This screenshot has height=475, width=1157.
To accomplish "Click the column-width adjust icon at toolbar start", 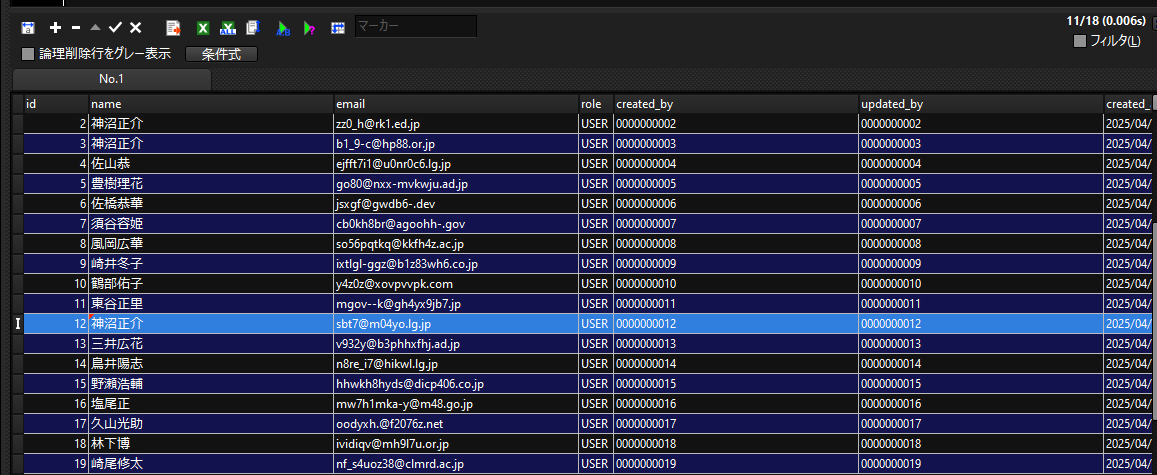I will pyautogui.click(x=28, y=28).
